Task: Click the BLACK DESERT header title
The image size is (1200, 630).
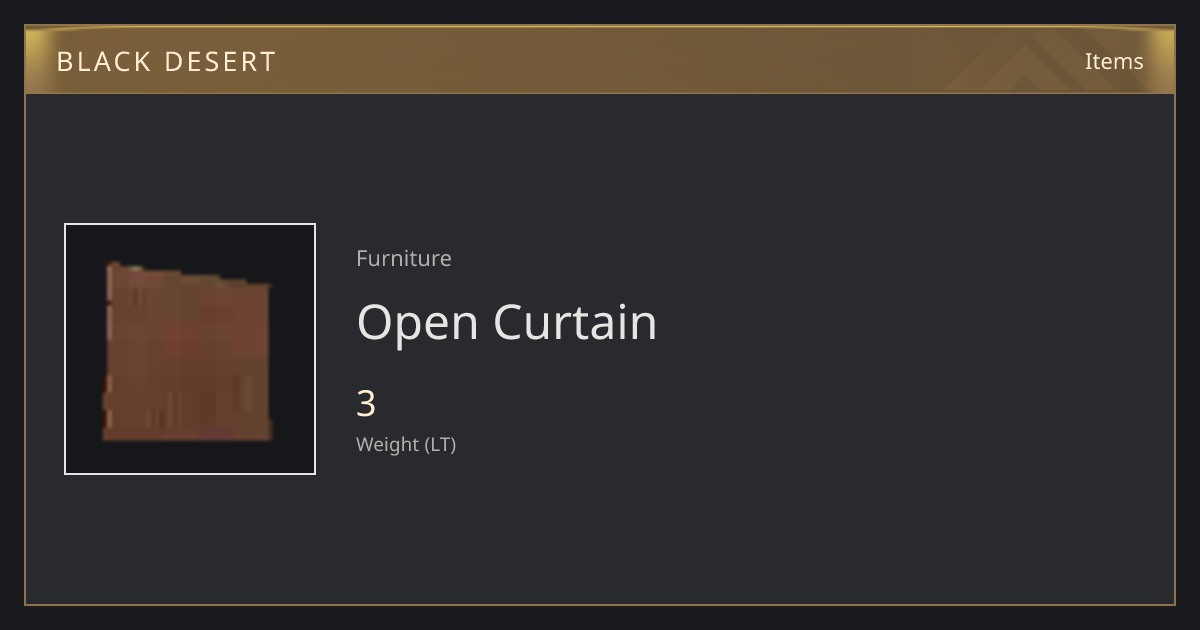Action: (166, 62)
